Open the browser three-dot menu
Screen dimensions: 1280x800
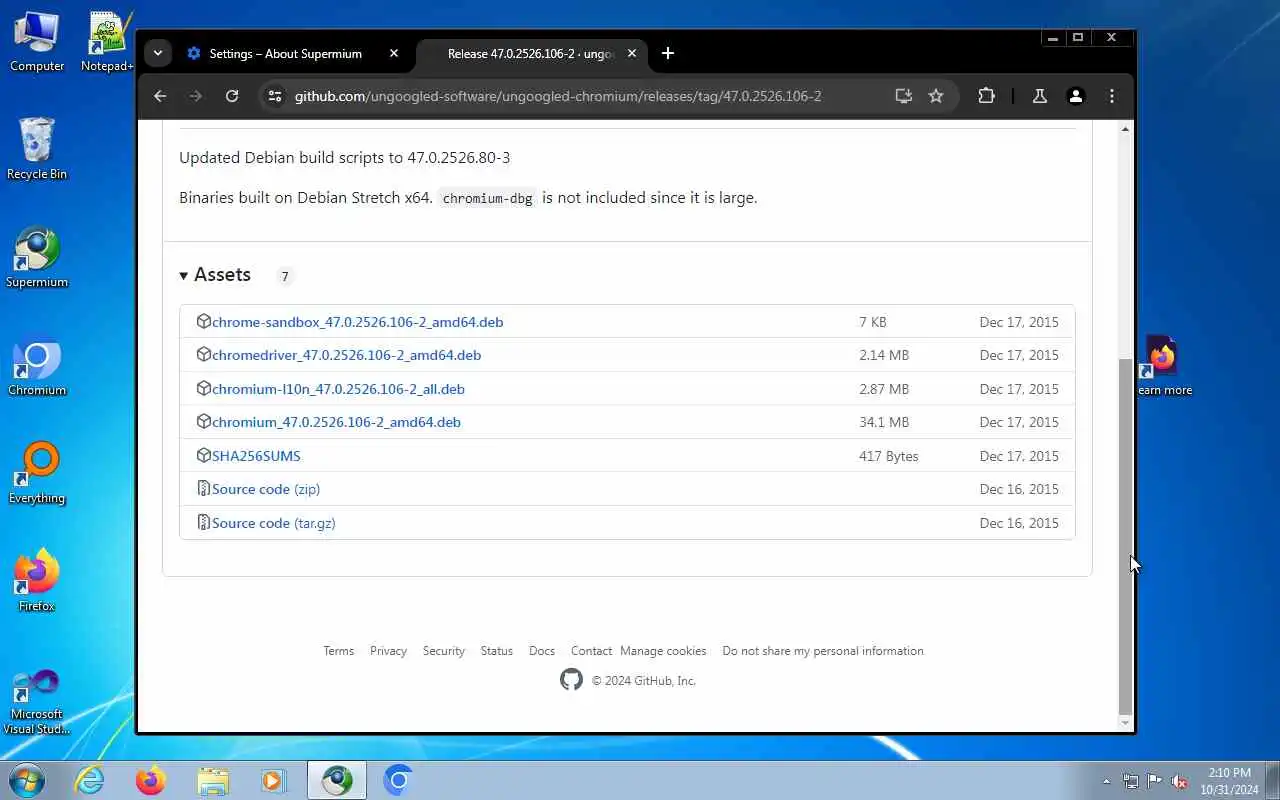coord(1112,96)
